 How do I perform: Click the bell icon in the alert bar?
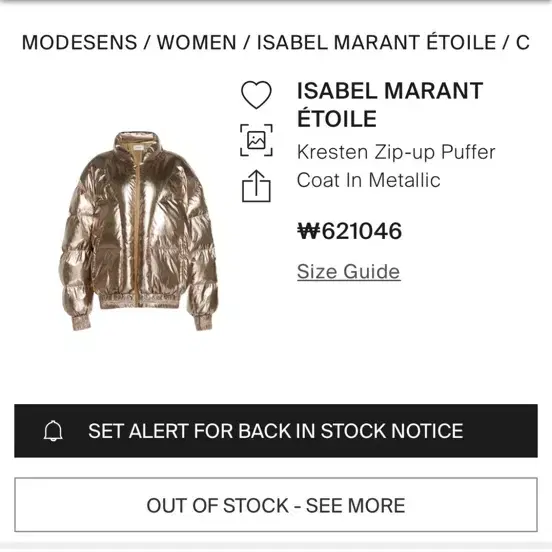(53, 431)
